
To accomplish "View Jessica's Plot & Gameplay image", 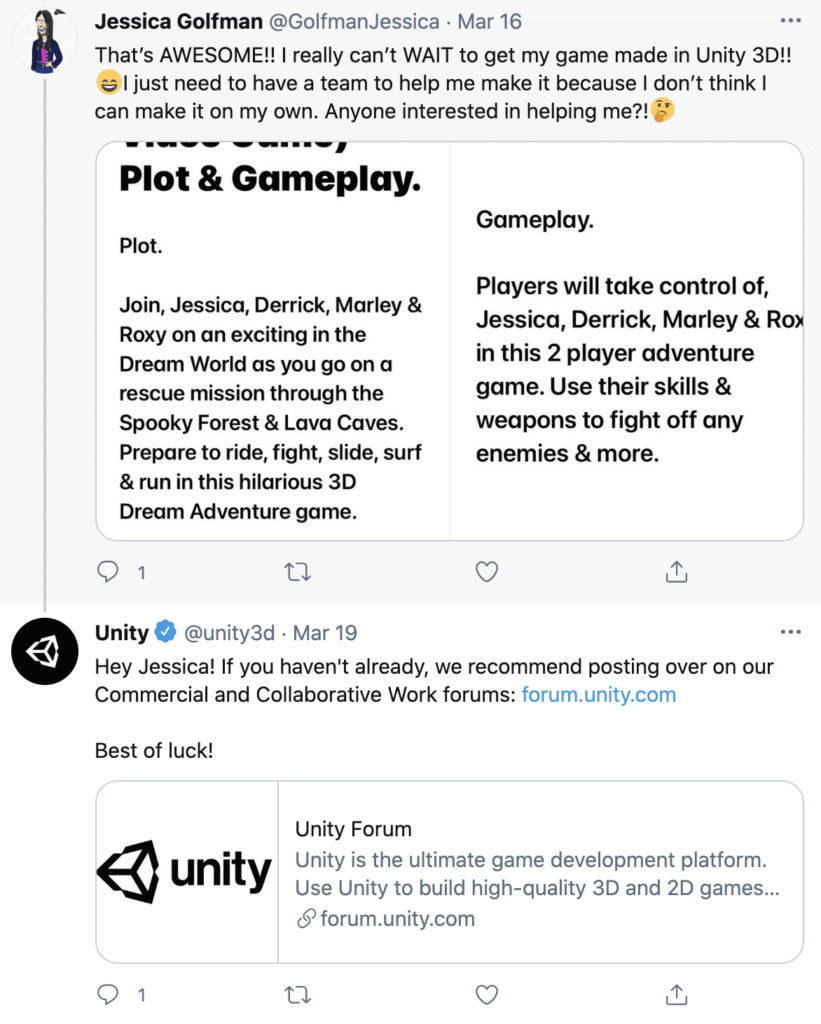I will coord(450,340).
